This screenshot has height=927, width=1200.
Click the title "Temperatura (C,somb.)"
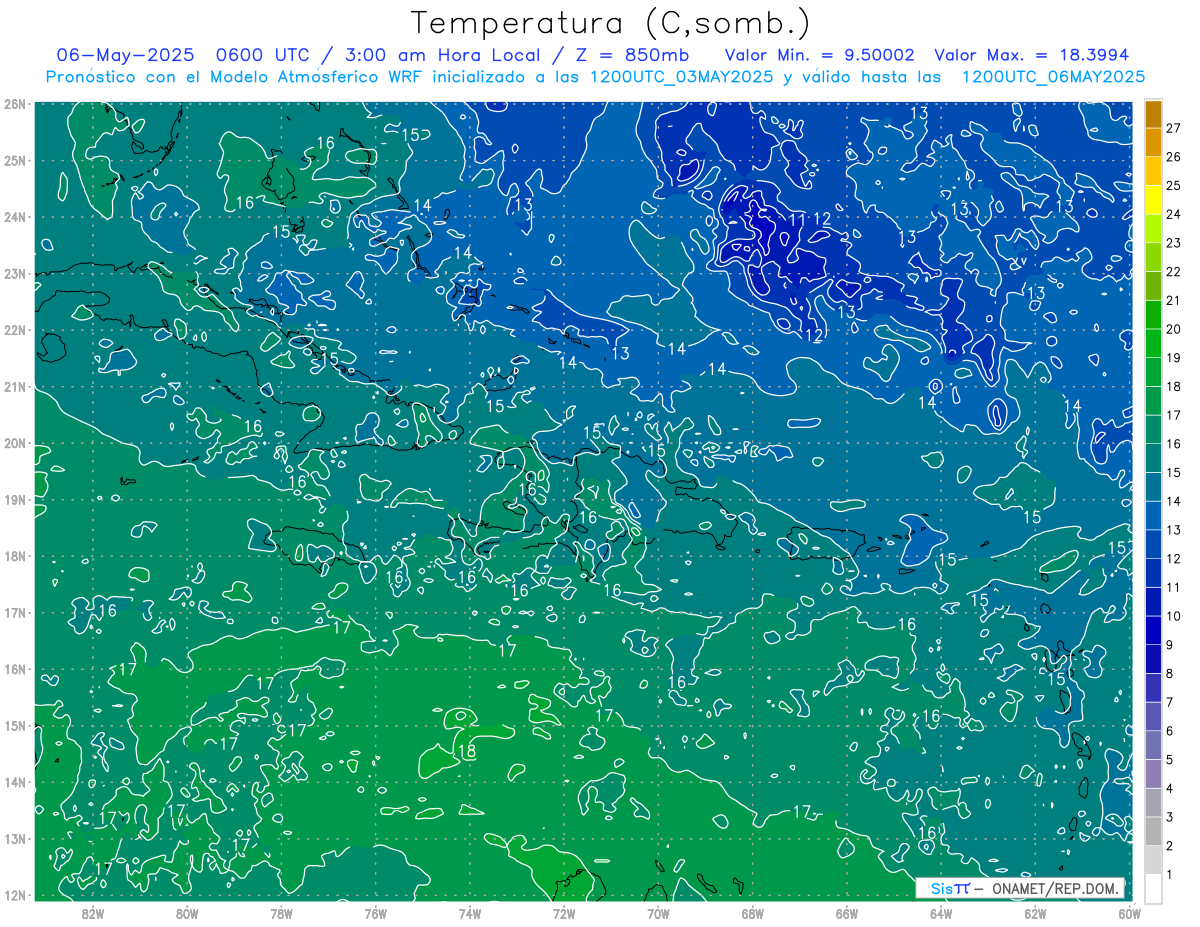tap(611, 23)
